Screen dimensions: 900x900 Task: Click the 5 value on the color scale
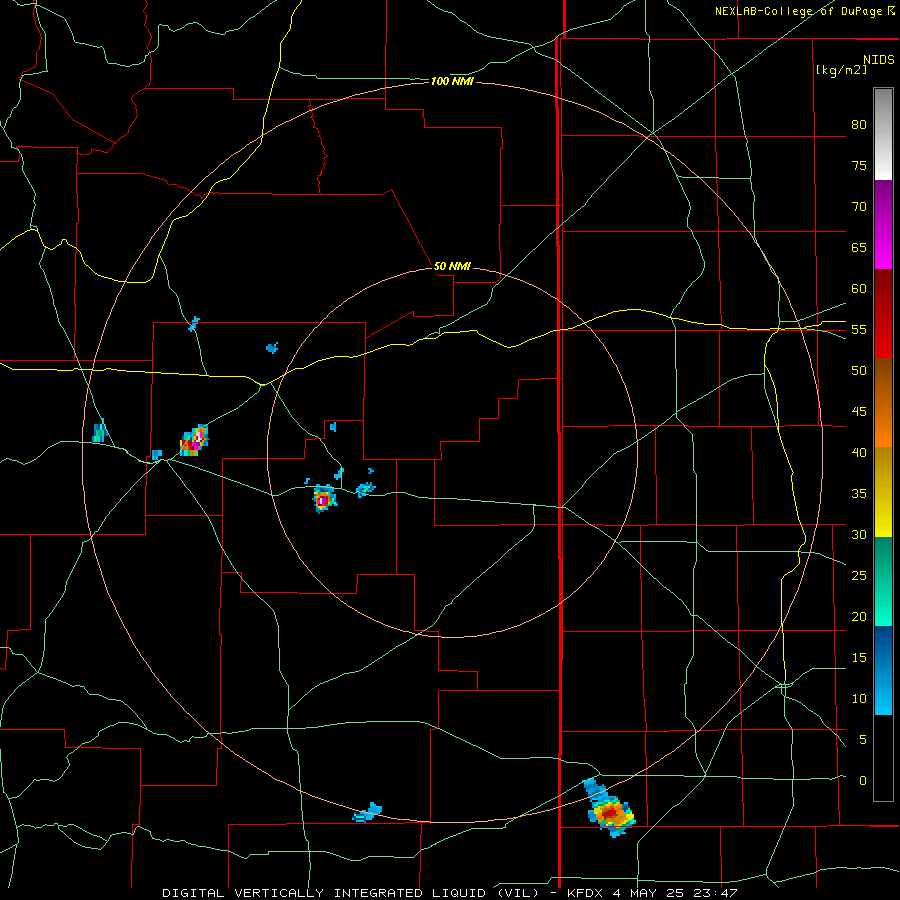[863, 740]
